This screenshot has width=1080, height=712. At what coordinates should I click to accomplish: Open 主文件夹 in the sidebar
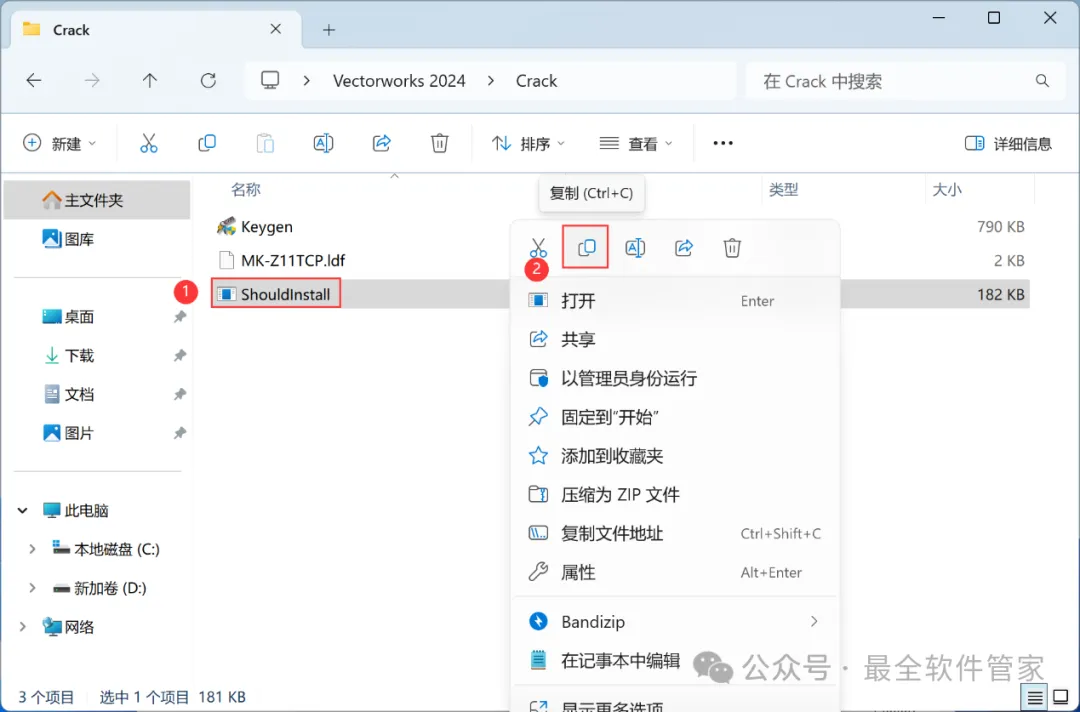(97, 200)
